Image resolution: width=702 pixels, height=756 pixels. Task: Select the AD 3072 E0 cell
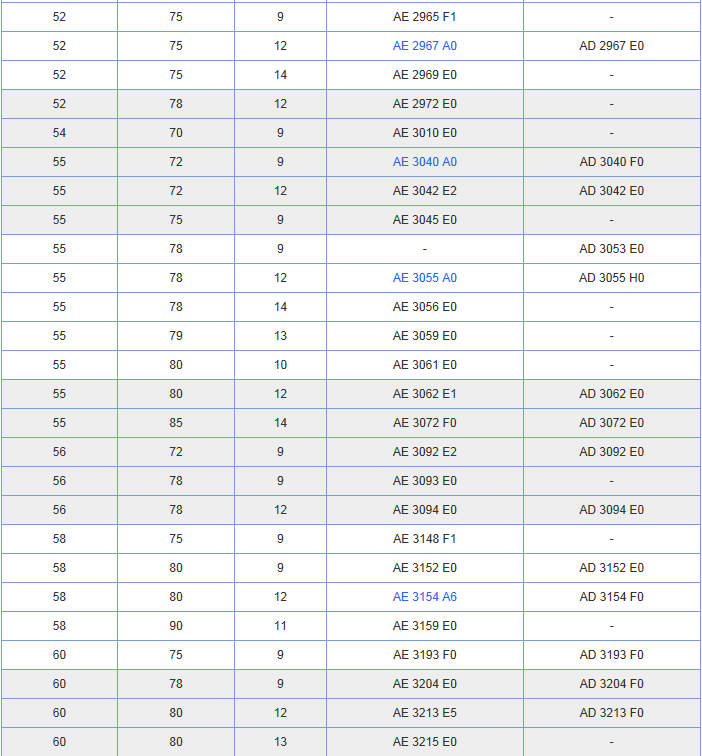pyautogui.click(x=611, y=423)
